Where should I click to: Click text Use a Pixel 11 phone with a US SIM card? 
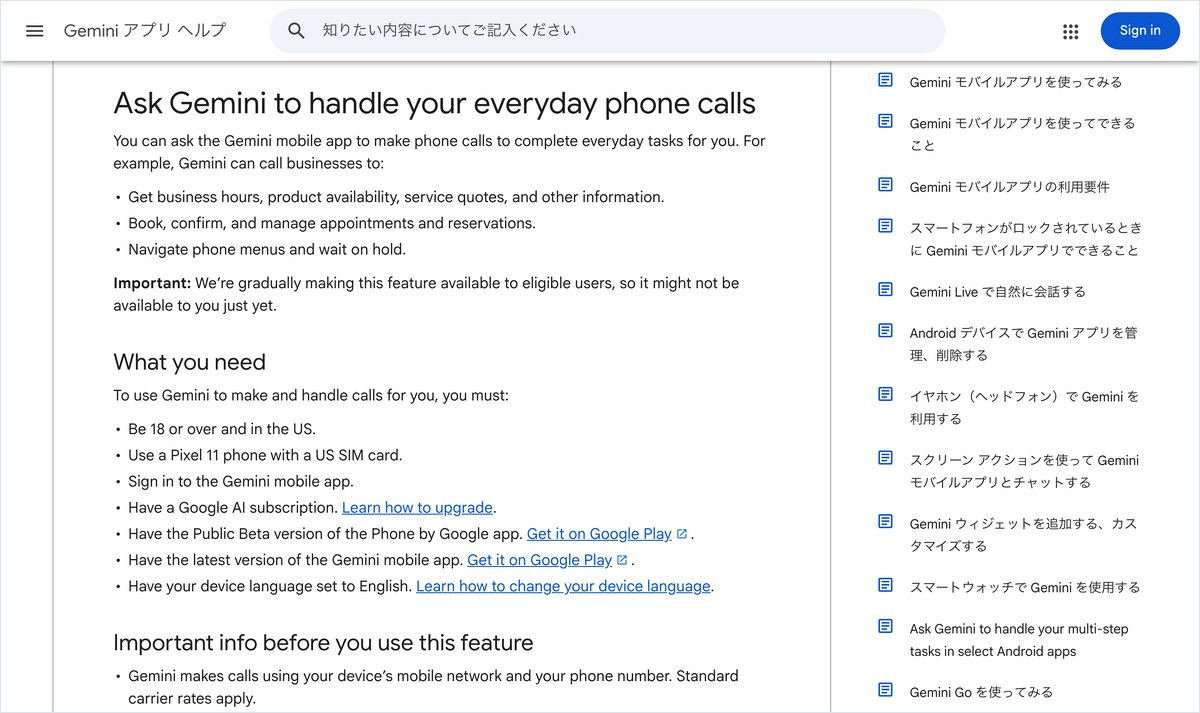265,456
